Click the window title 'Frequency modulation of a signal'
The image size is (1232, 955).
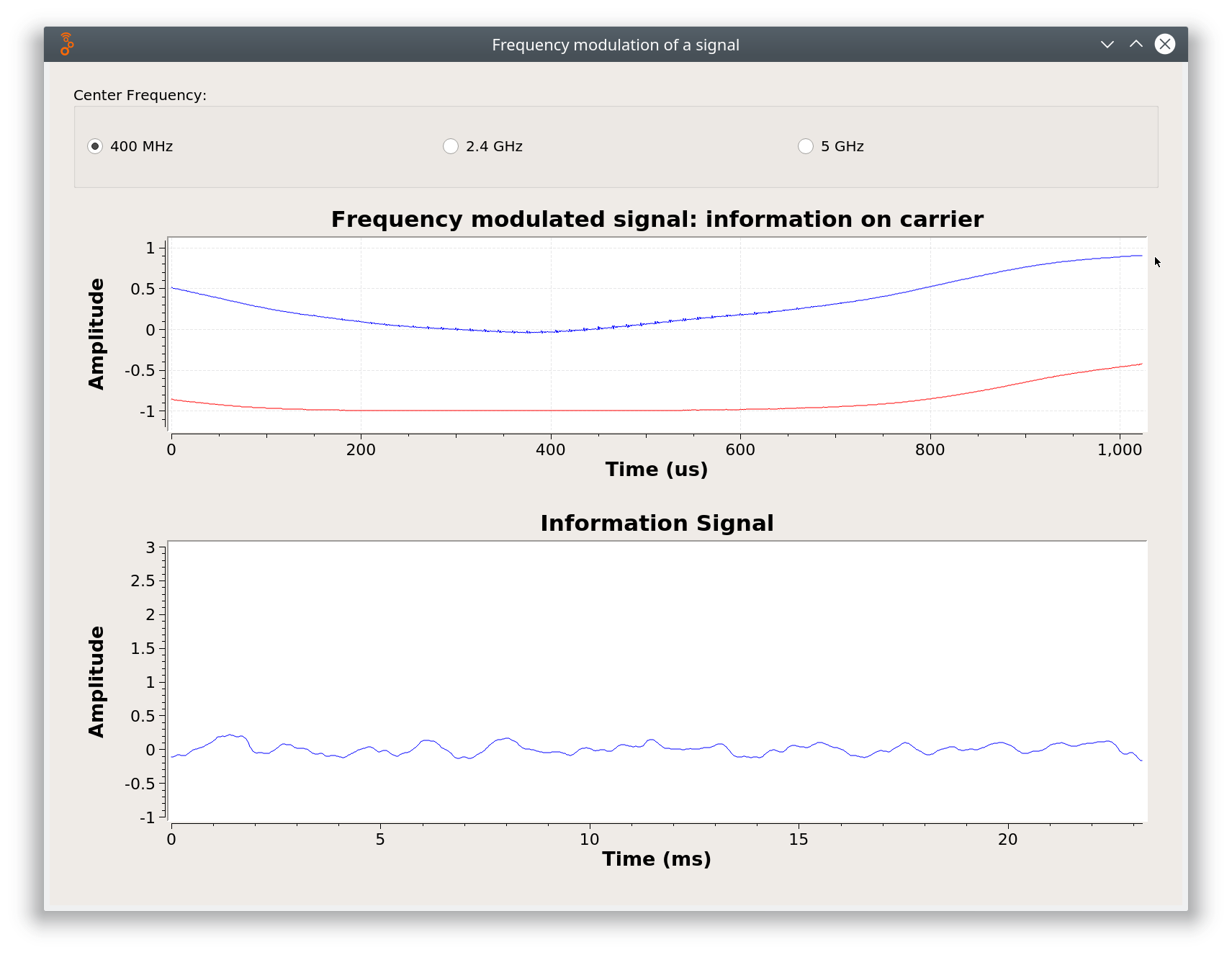coord(615,45)
